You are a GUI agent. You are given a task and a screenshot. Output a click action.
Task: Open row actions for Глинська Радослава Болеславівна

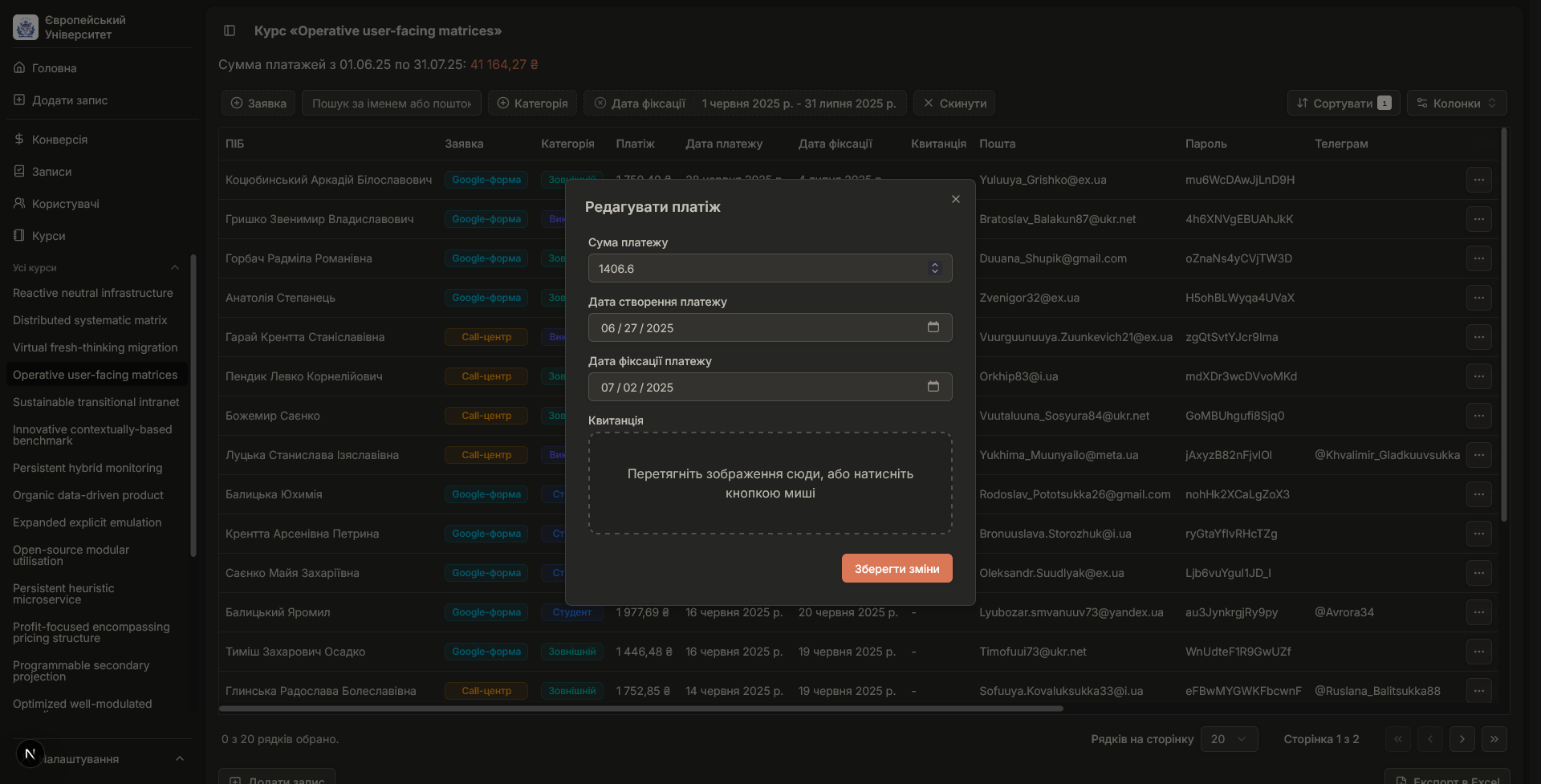point(1478,691)
